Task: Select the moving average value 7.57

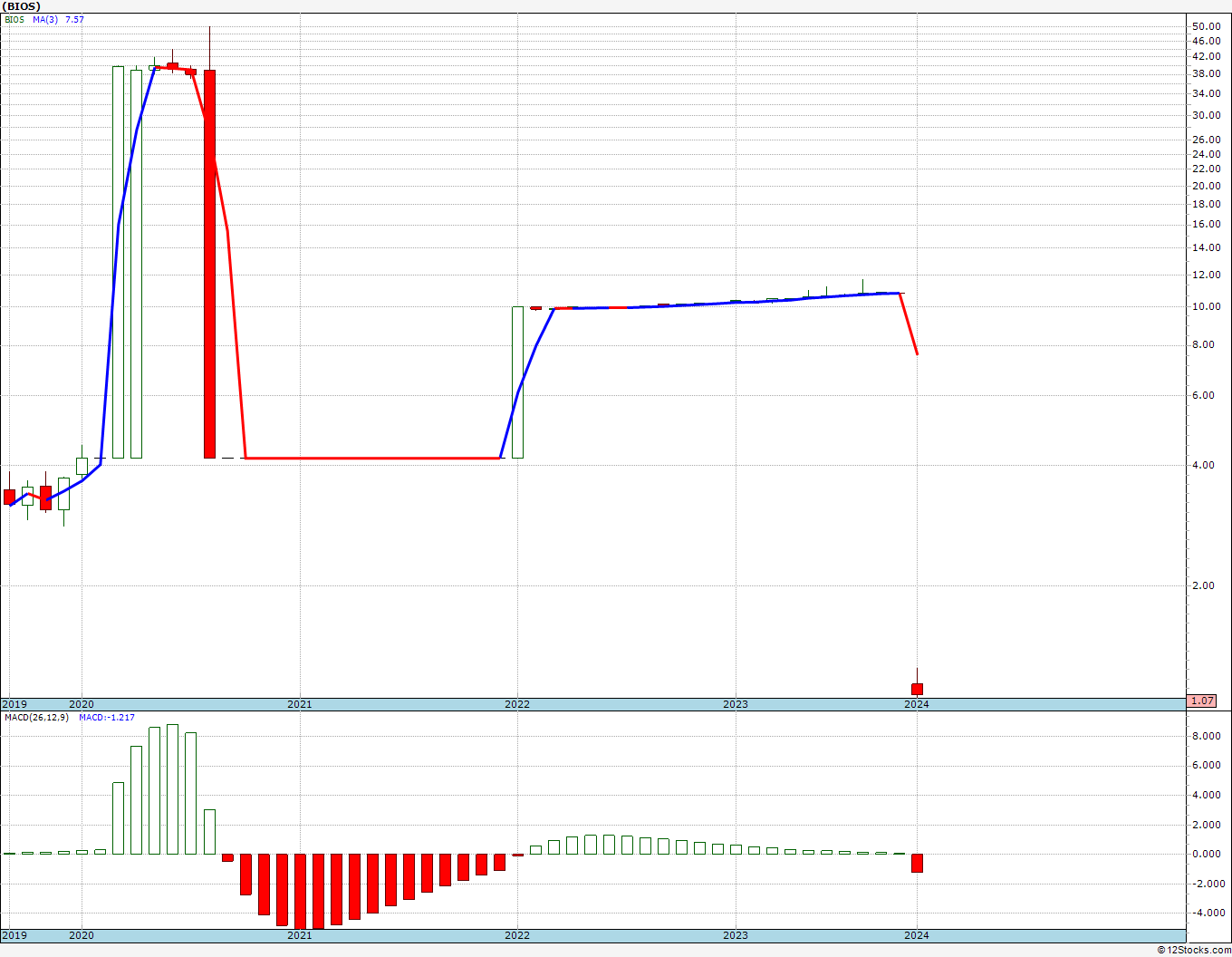Action: pyautogui.click(x=74, y=19)
